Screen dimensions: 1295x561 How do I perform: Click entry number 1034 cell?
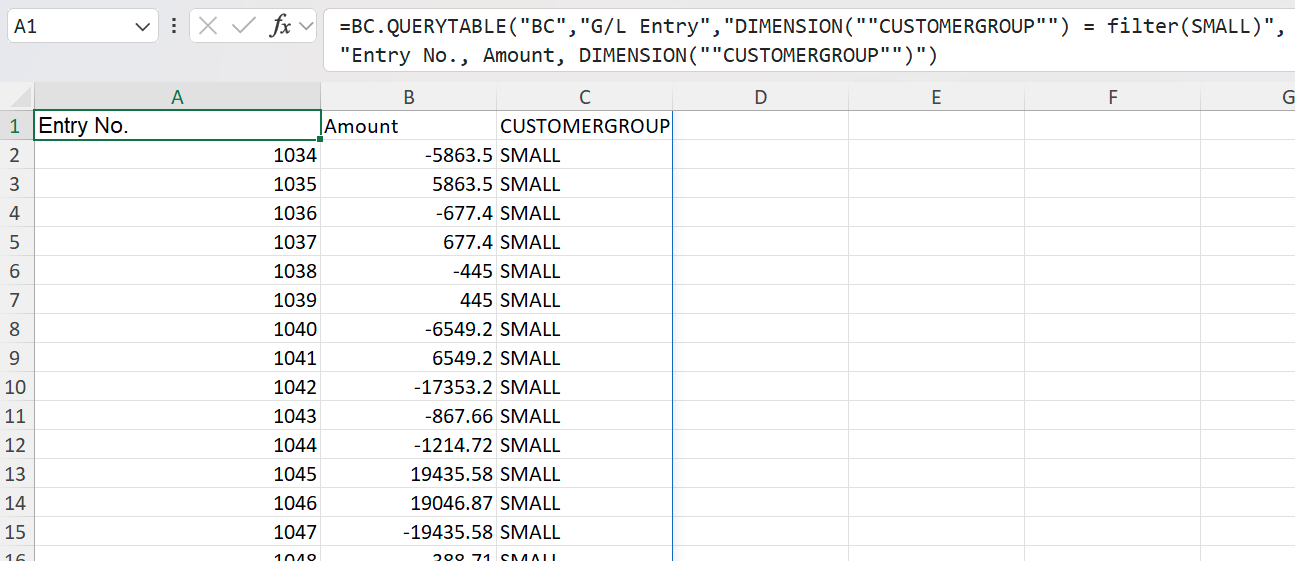point(177,155)
